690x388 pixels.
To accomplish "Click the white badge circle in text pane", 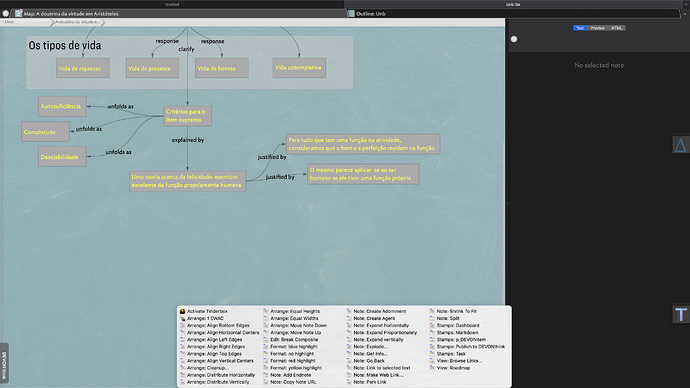I will (x=514, y=39).
